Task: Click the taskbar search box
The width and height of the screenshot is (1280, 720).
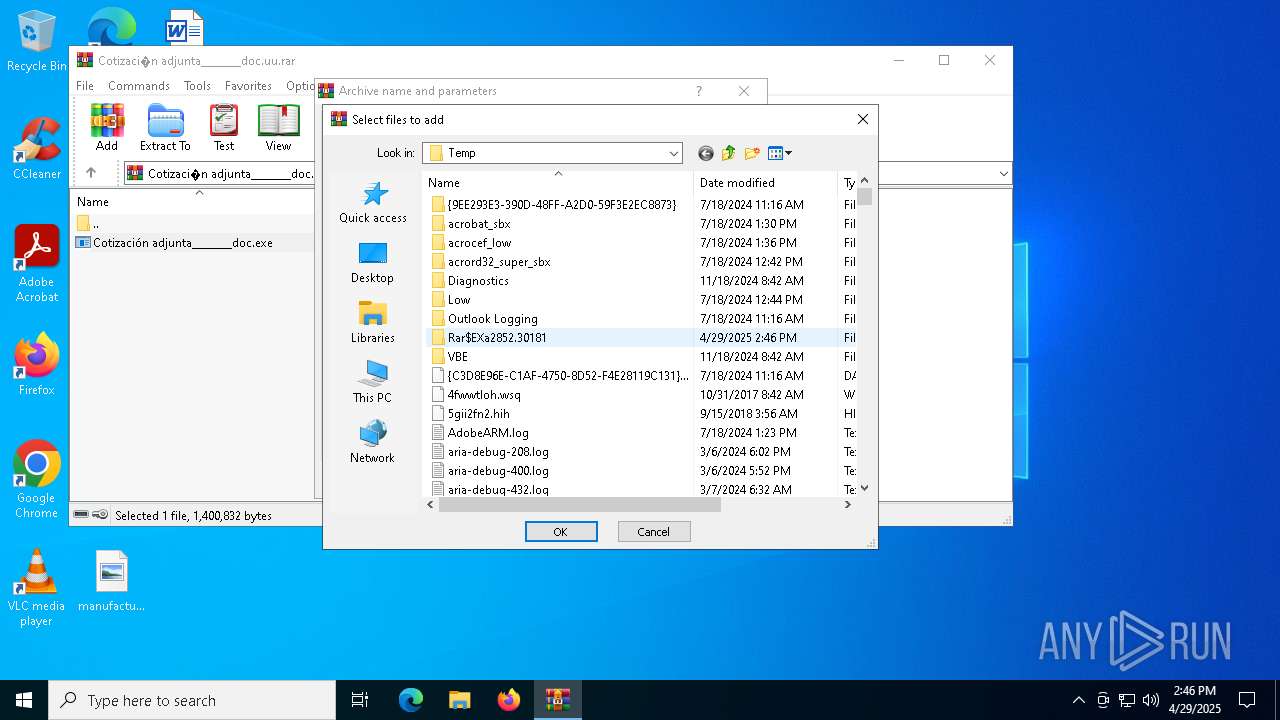Action: pos(192,700)
